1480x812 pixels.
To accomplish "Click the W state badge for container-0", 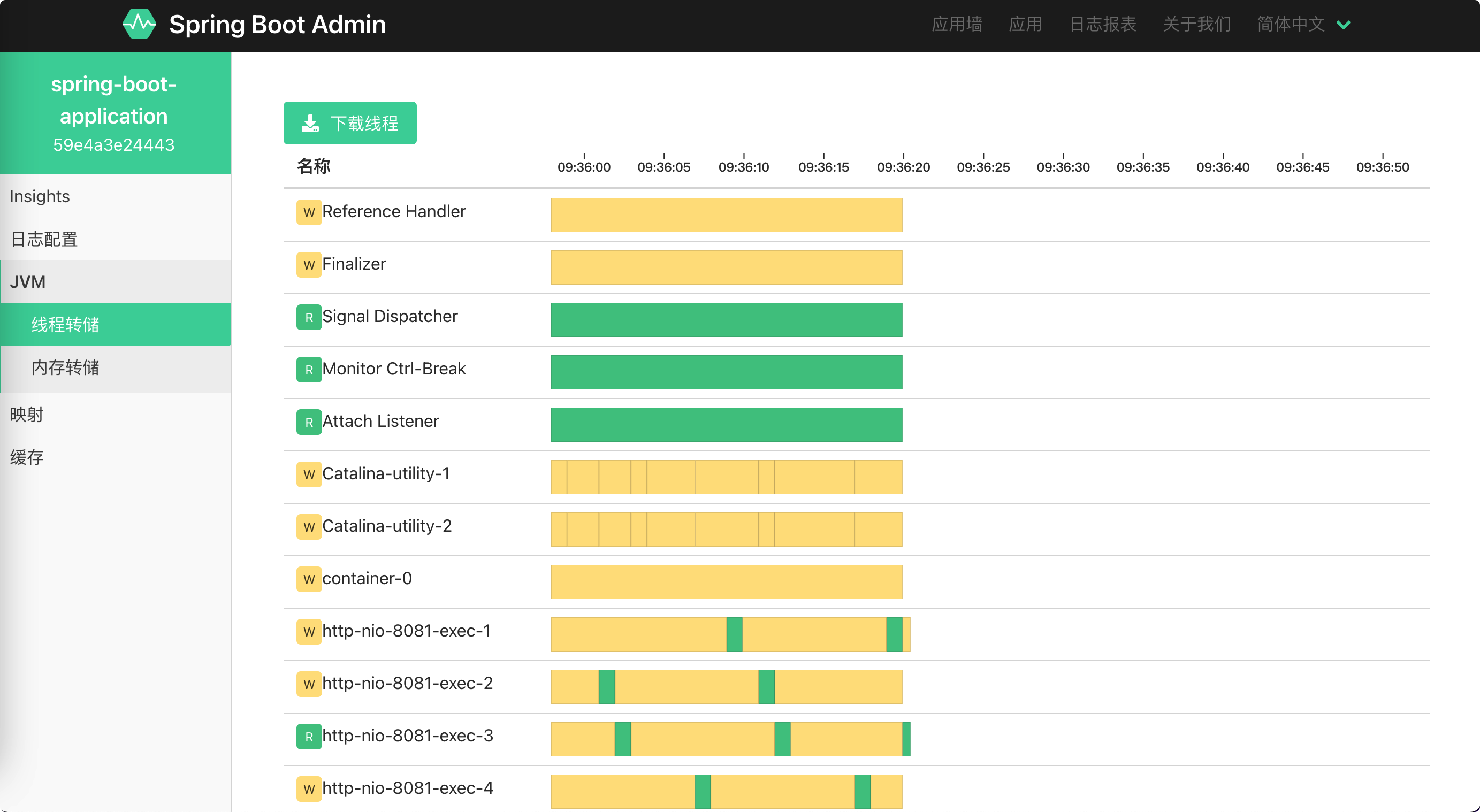I will 309,579.
